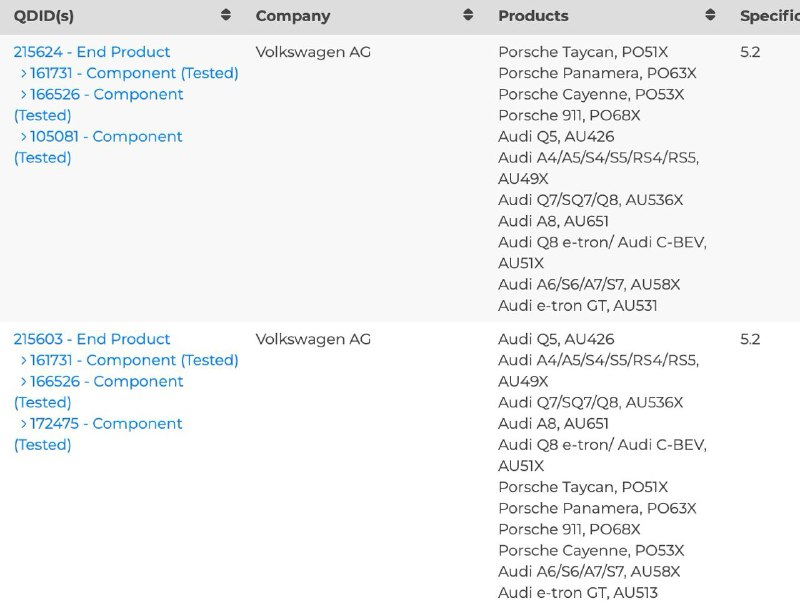The height and width of the screenshot is (609, 800).
Task: Click the Products column header
Action: [533, 16]
